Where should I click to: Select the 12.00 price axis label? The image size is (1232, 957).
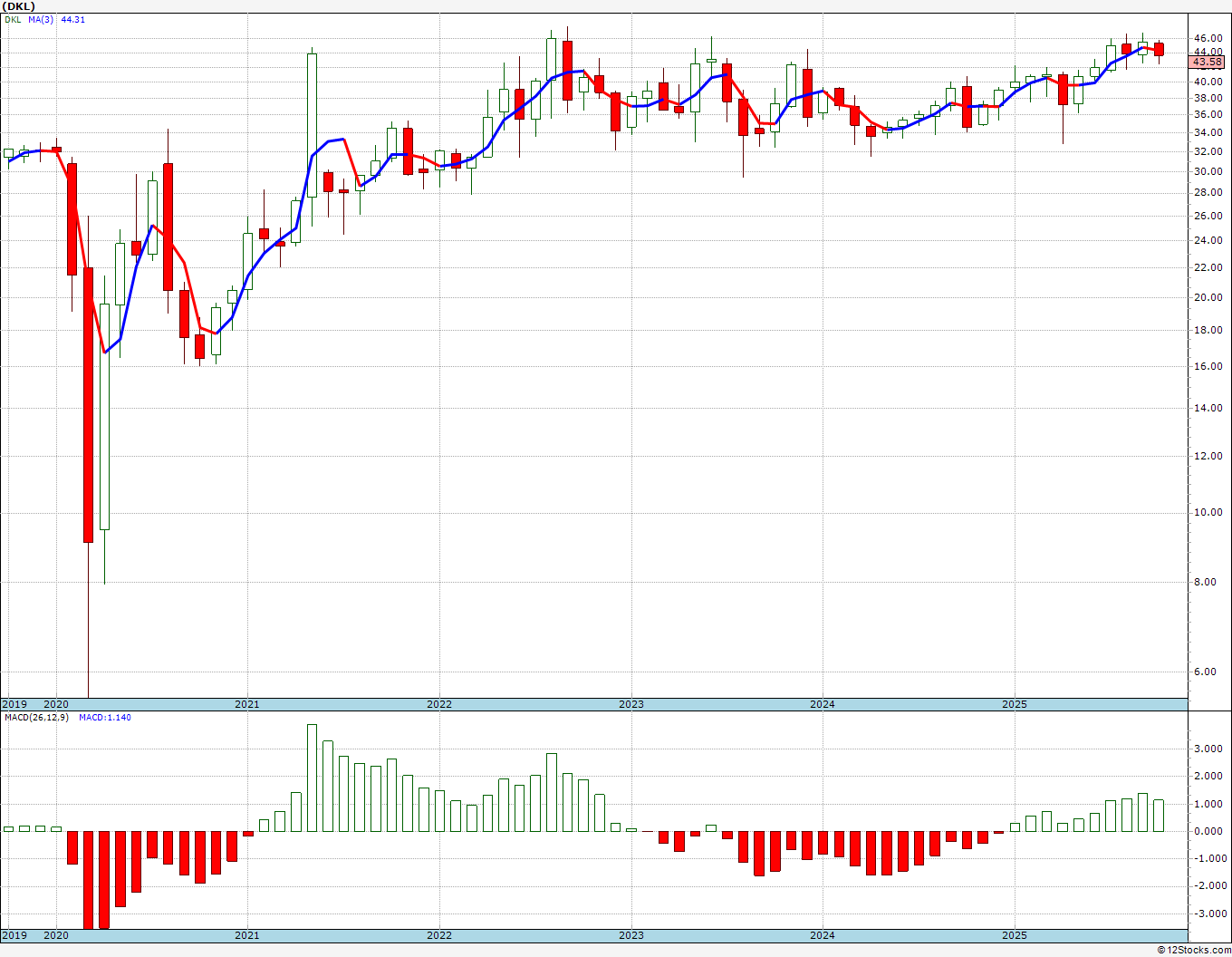click(x=1208, y=456)
